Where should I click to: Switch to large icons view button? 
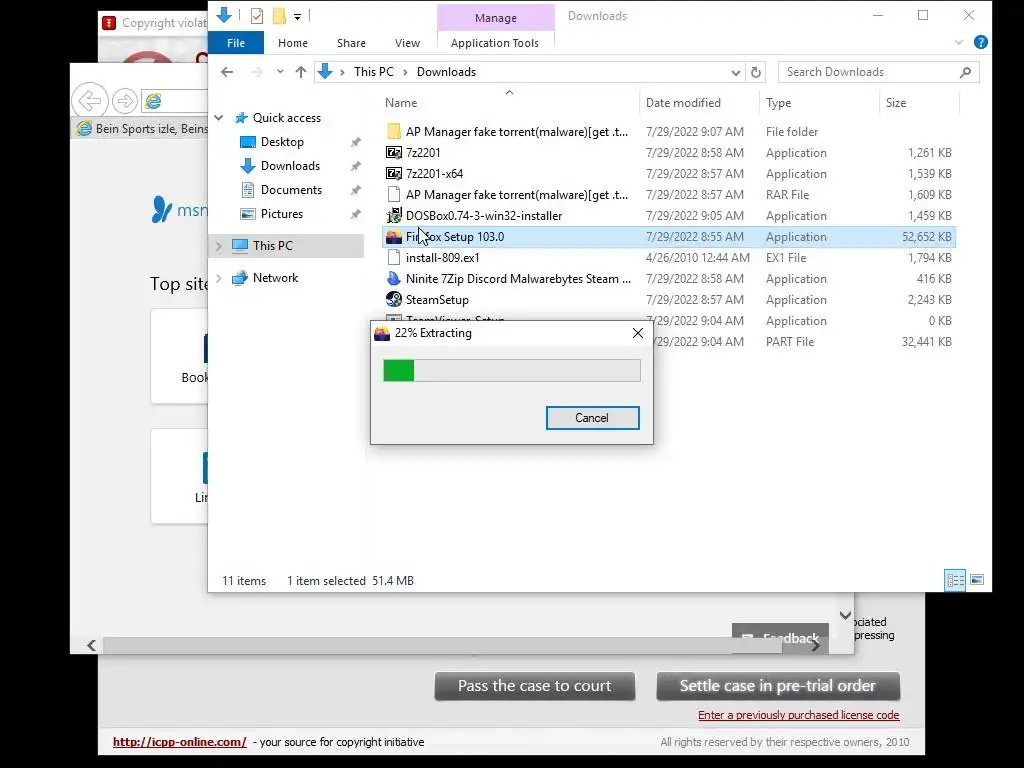pos(977,580)
